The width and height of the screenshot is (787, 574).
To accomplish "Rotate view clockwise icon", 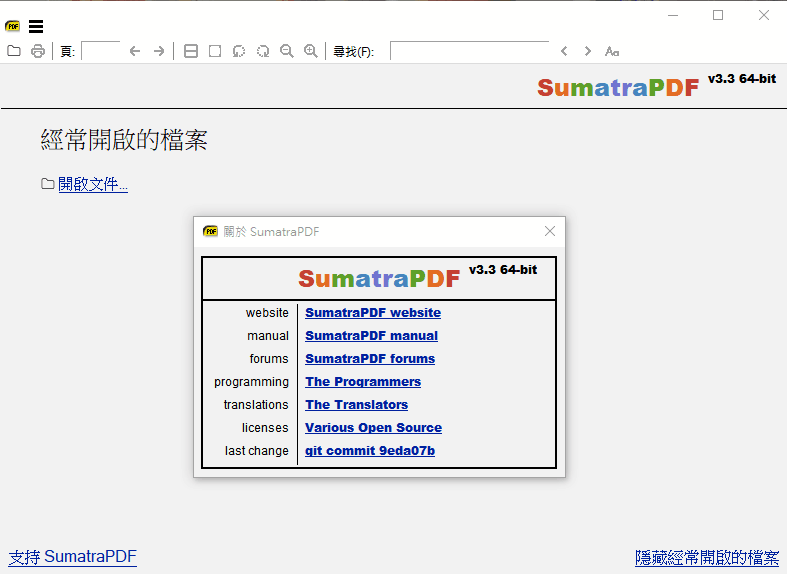I will 263,51.
